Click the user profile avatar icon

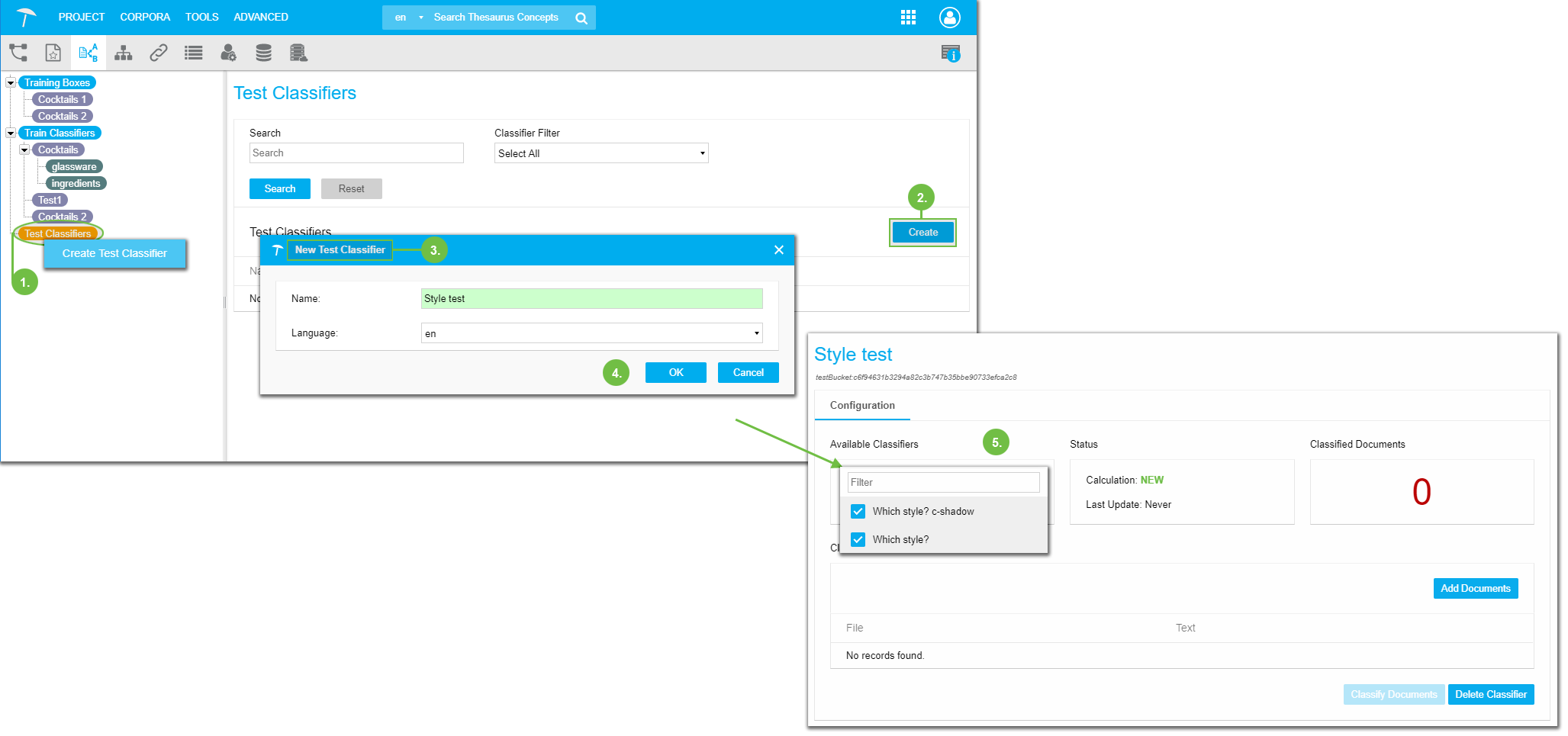pos(949,18)
